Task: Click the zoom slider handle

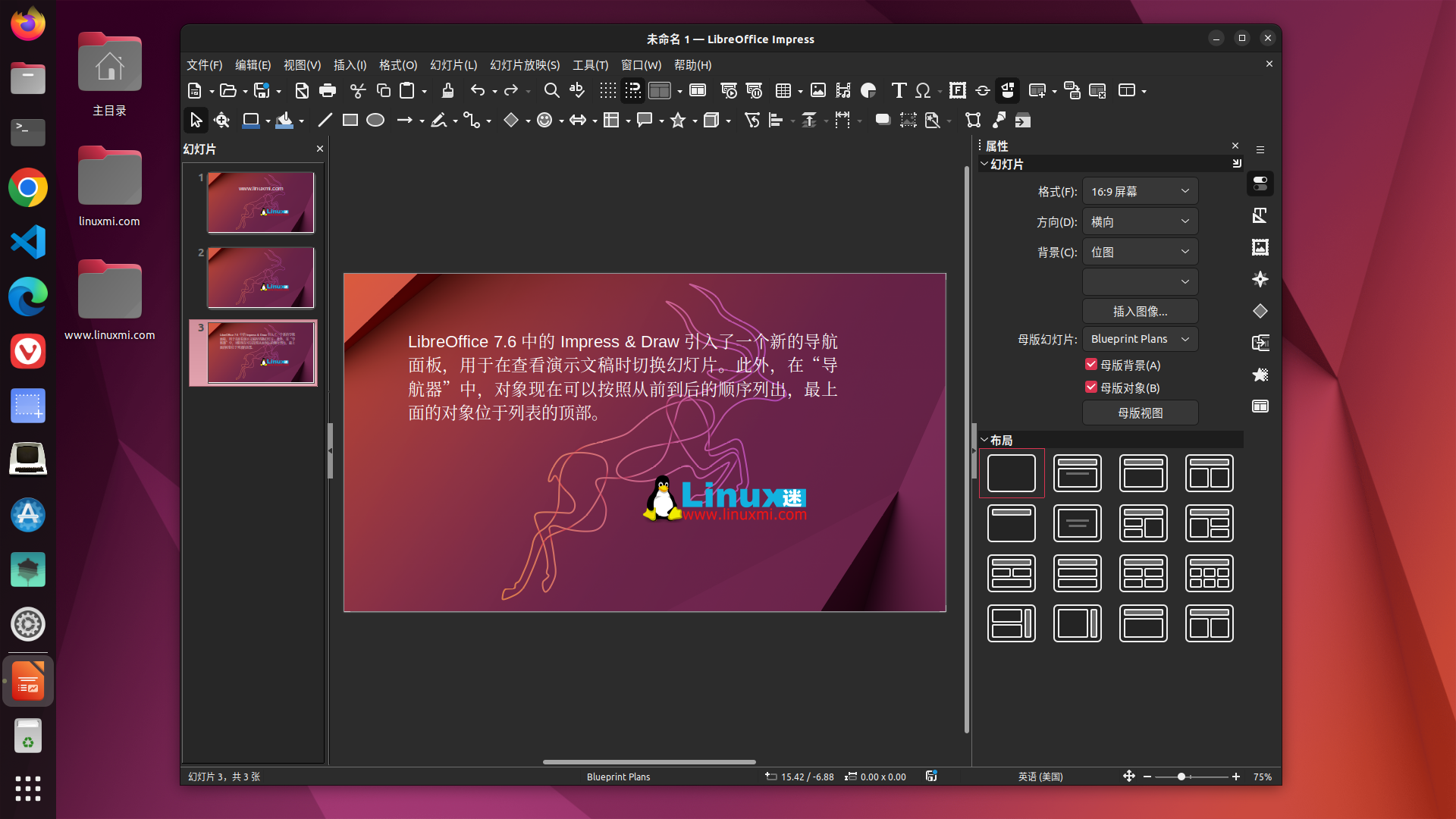Action: click(1181, 777)
